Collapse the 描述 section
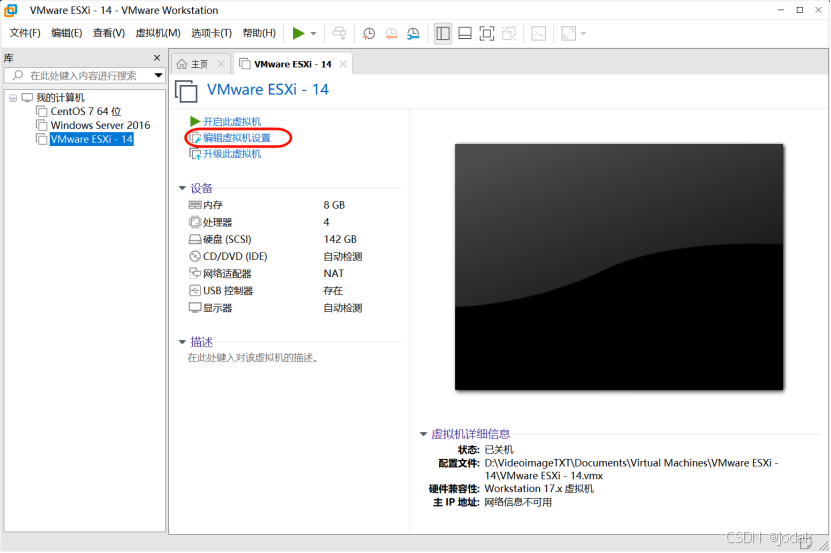 (182, 342)
